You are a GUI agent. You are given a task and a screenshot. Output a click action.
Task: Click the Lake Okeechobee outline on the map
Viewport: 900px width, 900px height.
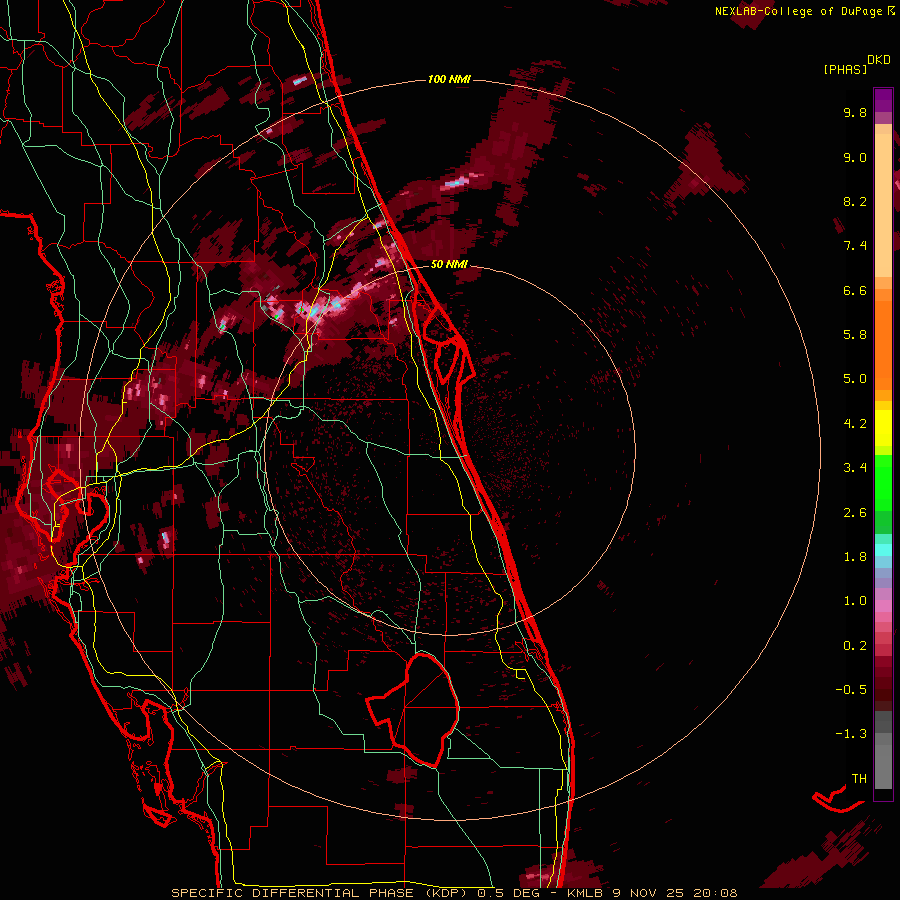click(x=414, y=709)
